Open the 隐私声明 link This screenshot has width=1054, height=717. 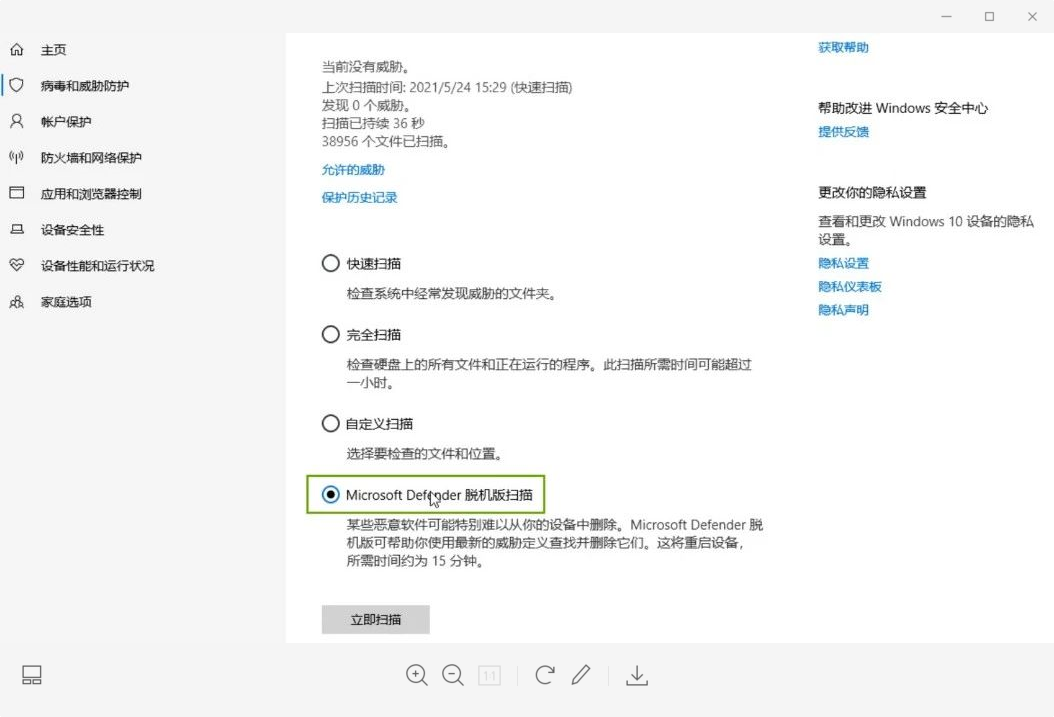(x=843, y=310)
